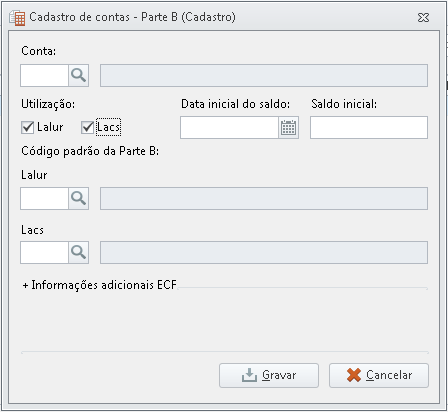Click the Lacs code search magnifier icon

click(79, 252)
